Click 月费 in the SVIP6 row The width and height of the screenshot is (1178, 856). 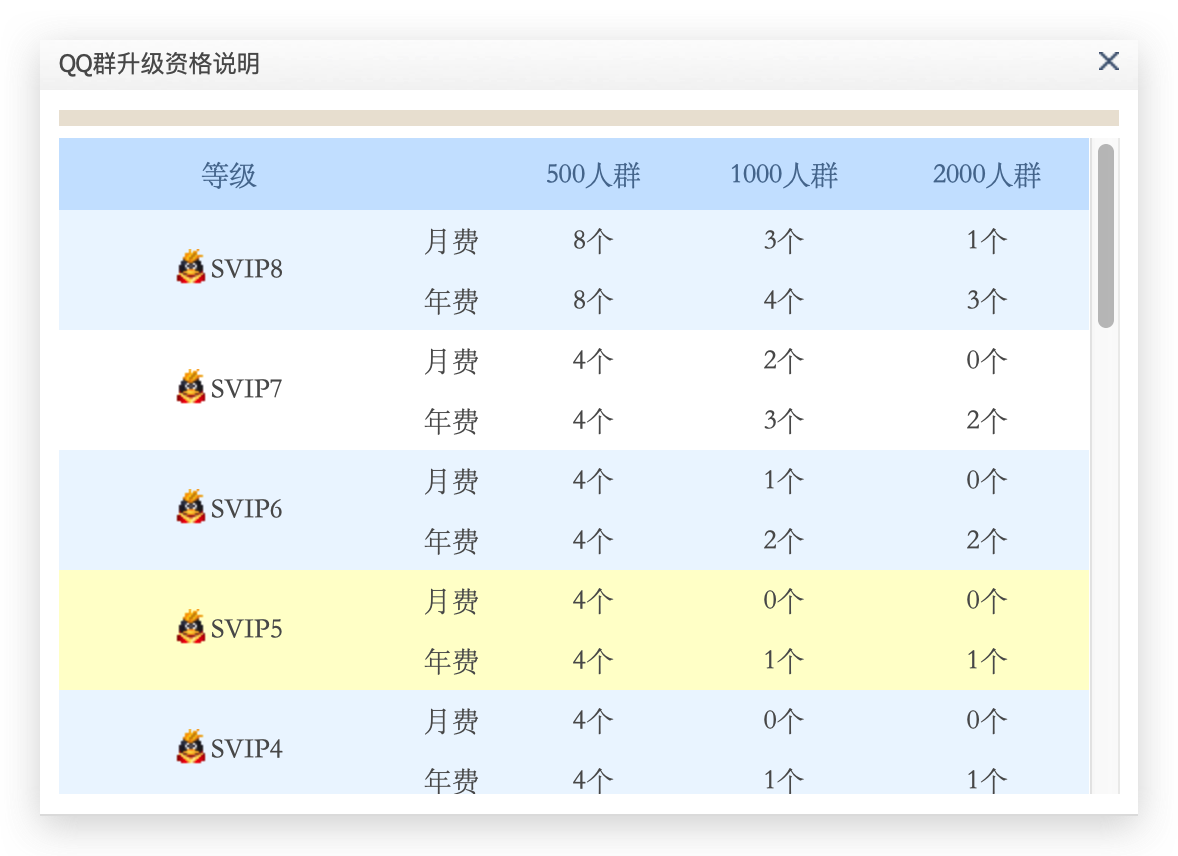point(452,481)
